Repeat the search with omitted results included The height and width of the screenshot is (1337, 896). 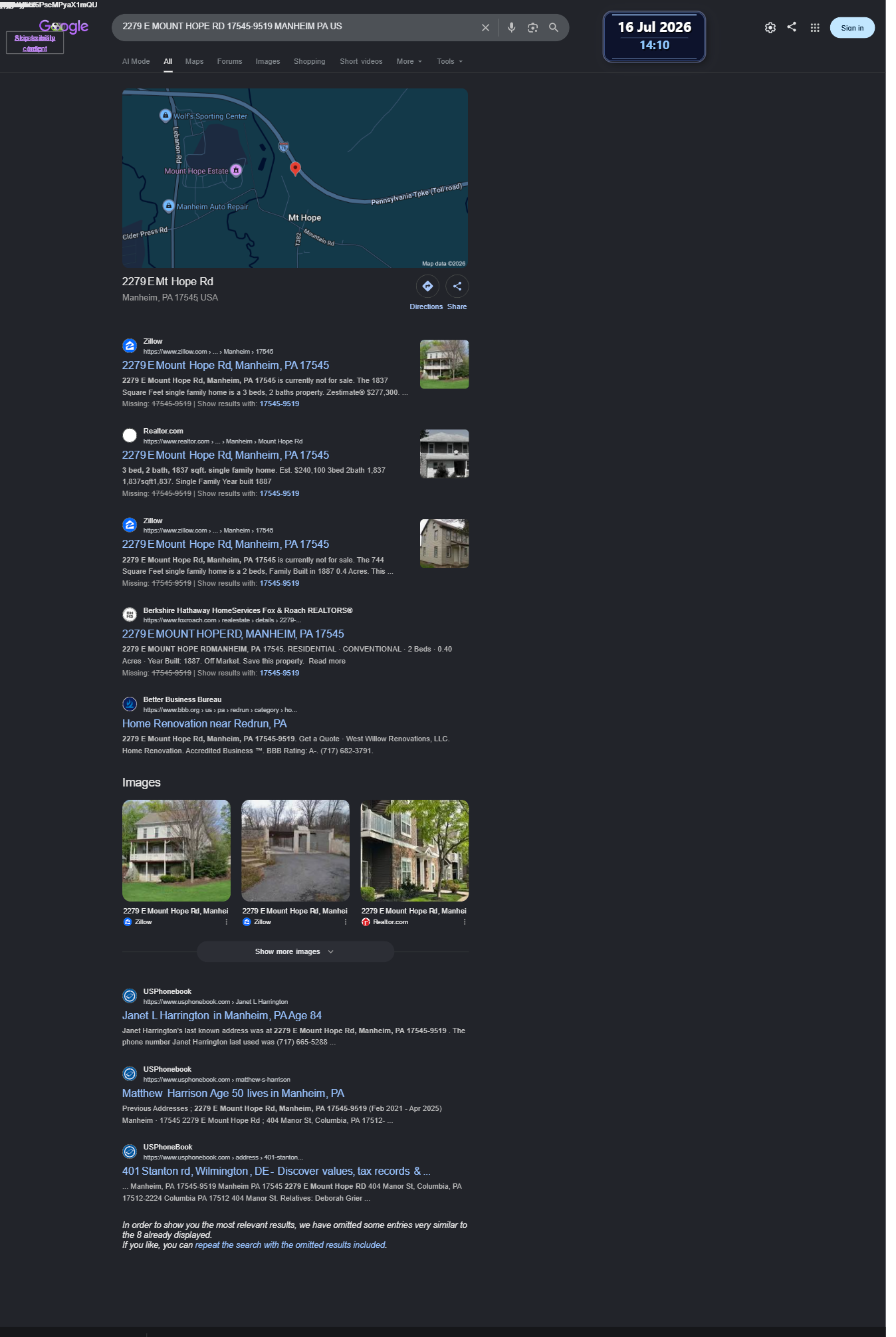click(290, 1245)
